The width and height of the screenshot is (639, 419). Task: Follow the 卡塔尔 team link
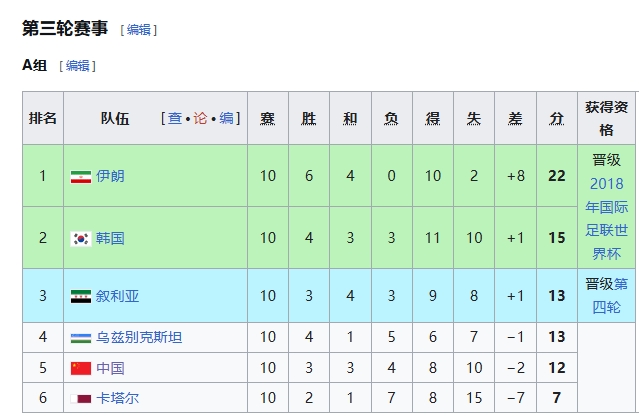point(118,399)
